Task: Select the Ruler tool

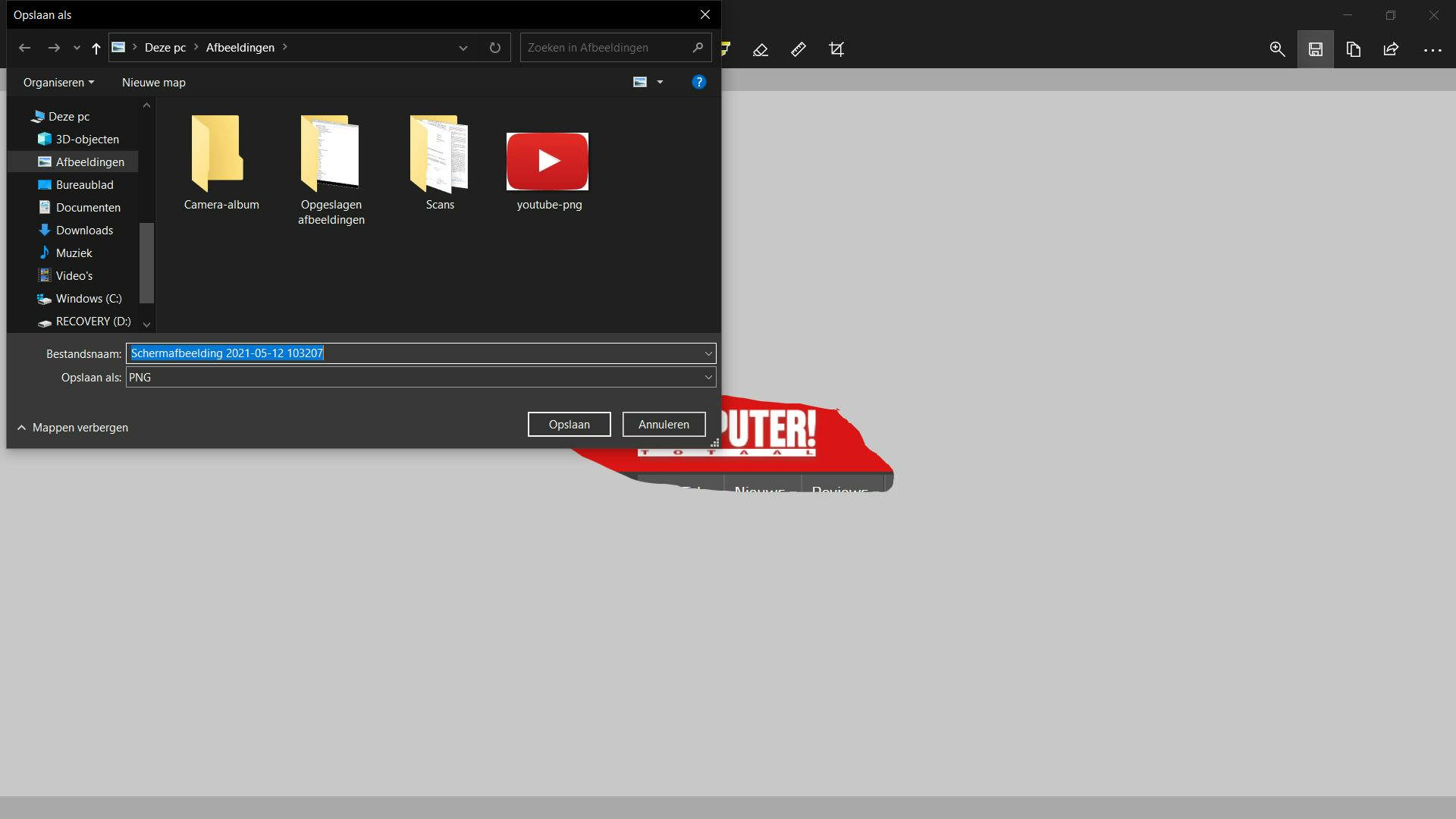Action: 799,50
